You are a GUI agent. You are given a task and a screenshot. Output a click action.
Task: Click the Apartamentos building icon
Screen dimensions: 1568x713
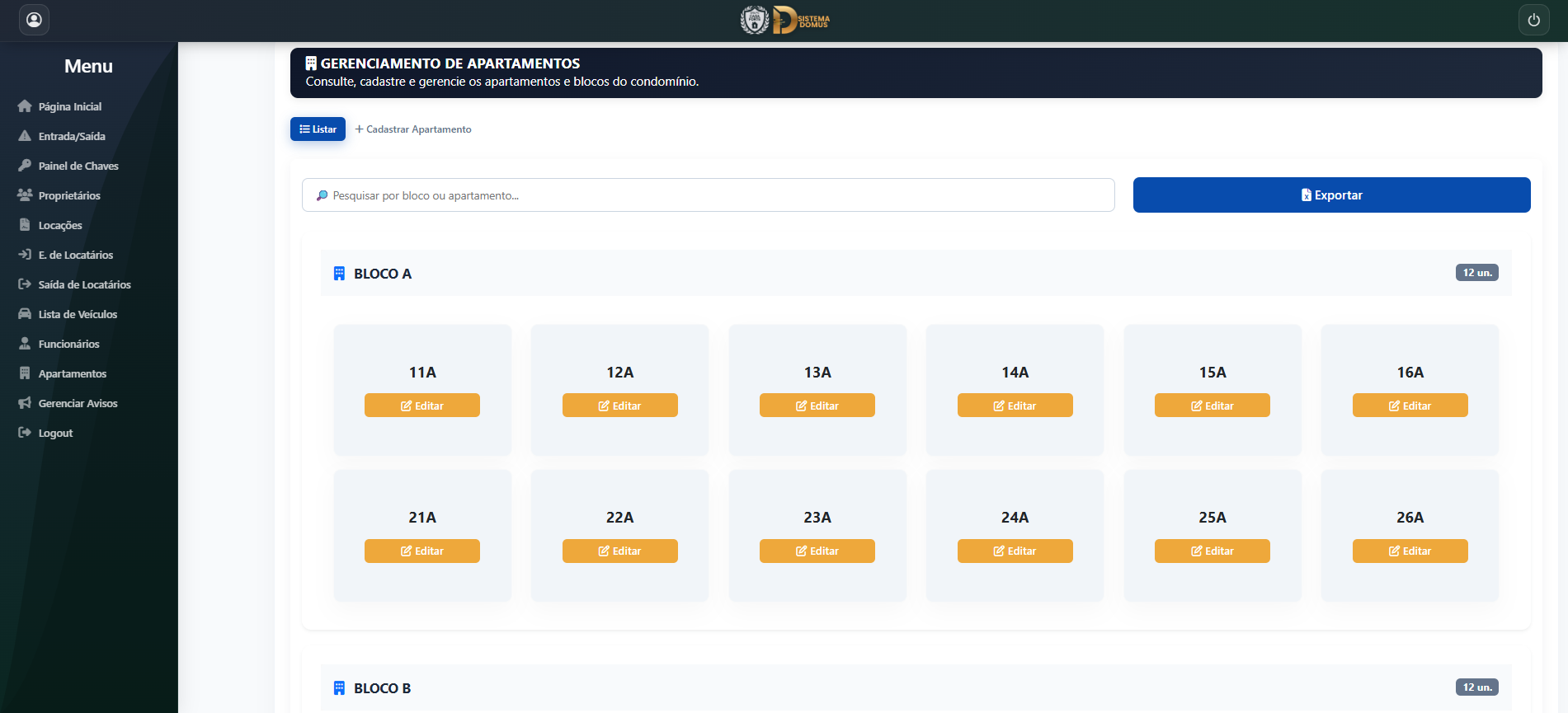pyautogui.click(x=25, y=373)
